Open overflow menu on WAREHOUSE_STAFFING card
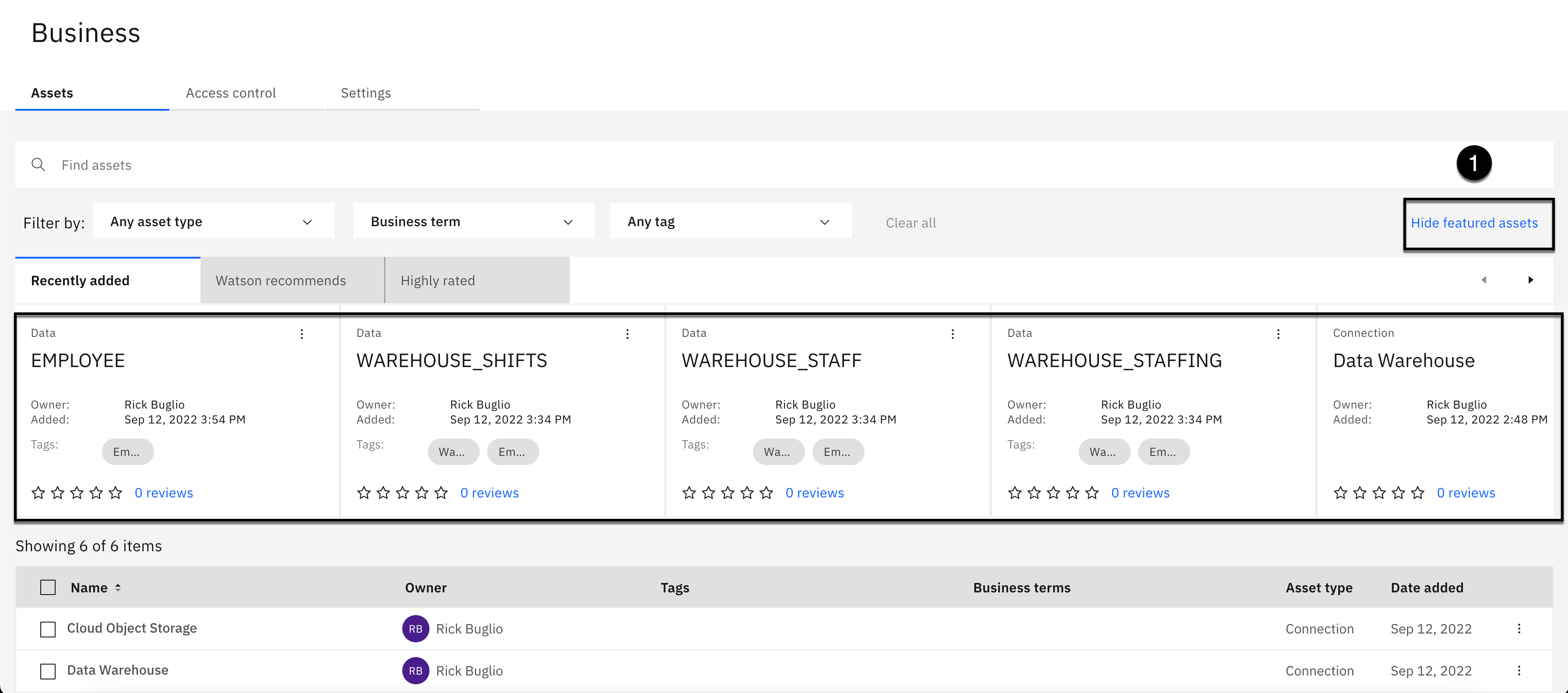The width and height of the screenshot is (1568, 693). tap(1278, 334)
